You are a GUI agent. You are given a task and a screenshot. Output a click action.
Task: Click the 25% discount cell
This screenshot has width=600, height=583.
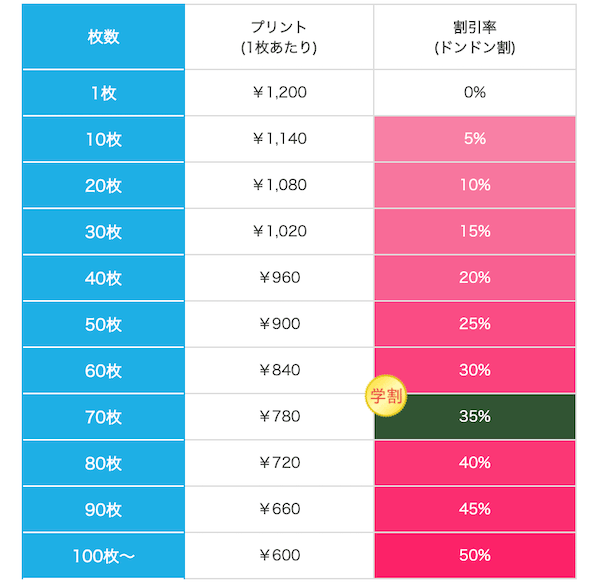coord(475,324)
